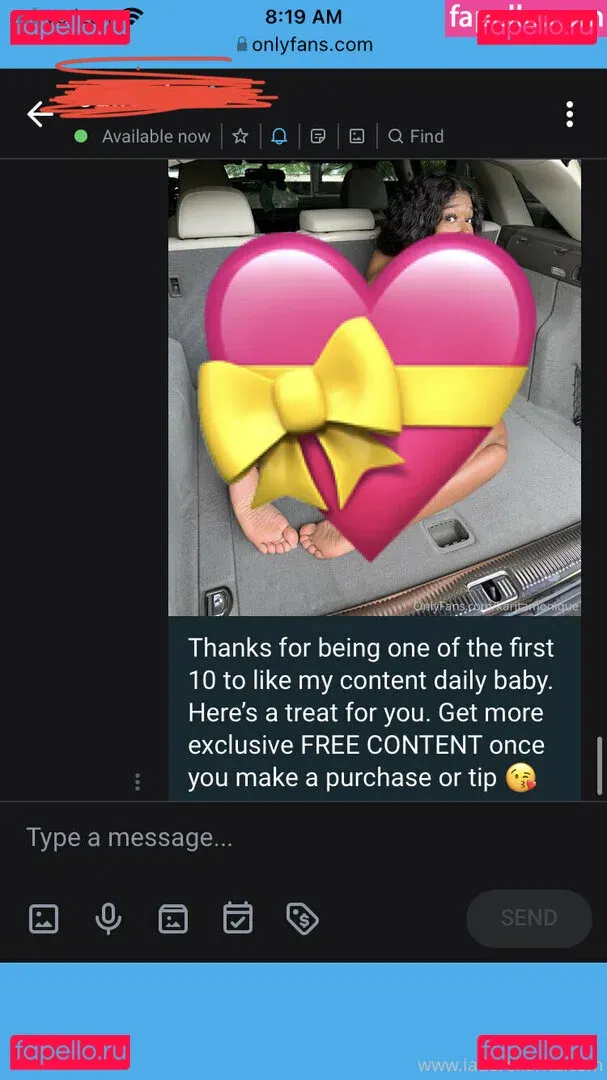Click the SEND button

tap(529, 917)
